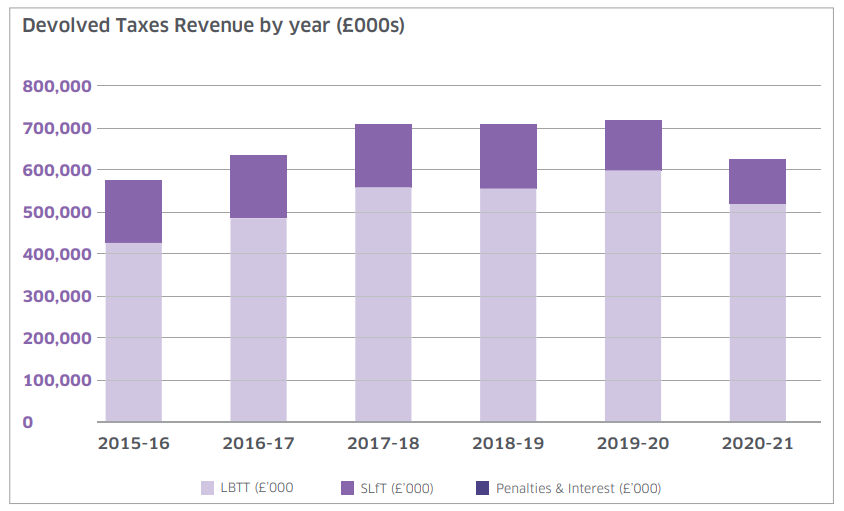
Task: Click the 2018-19 SLfT dark bar segment
Action: [508, 157]
